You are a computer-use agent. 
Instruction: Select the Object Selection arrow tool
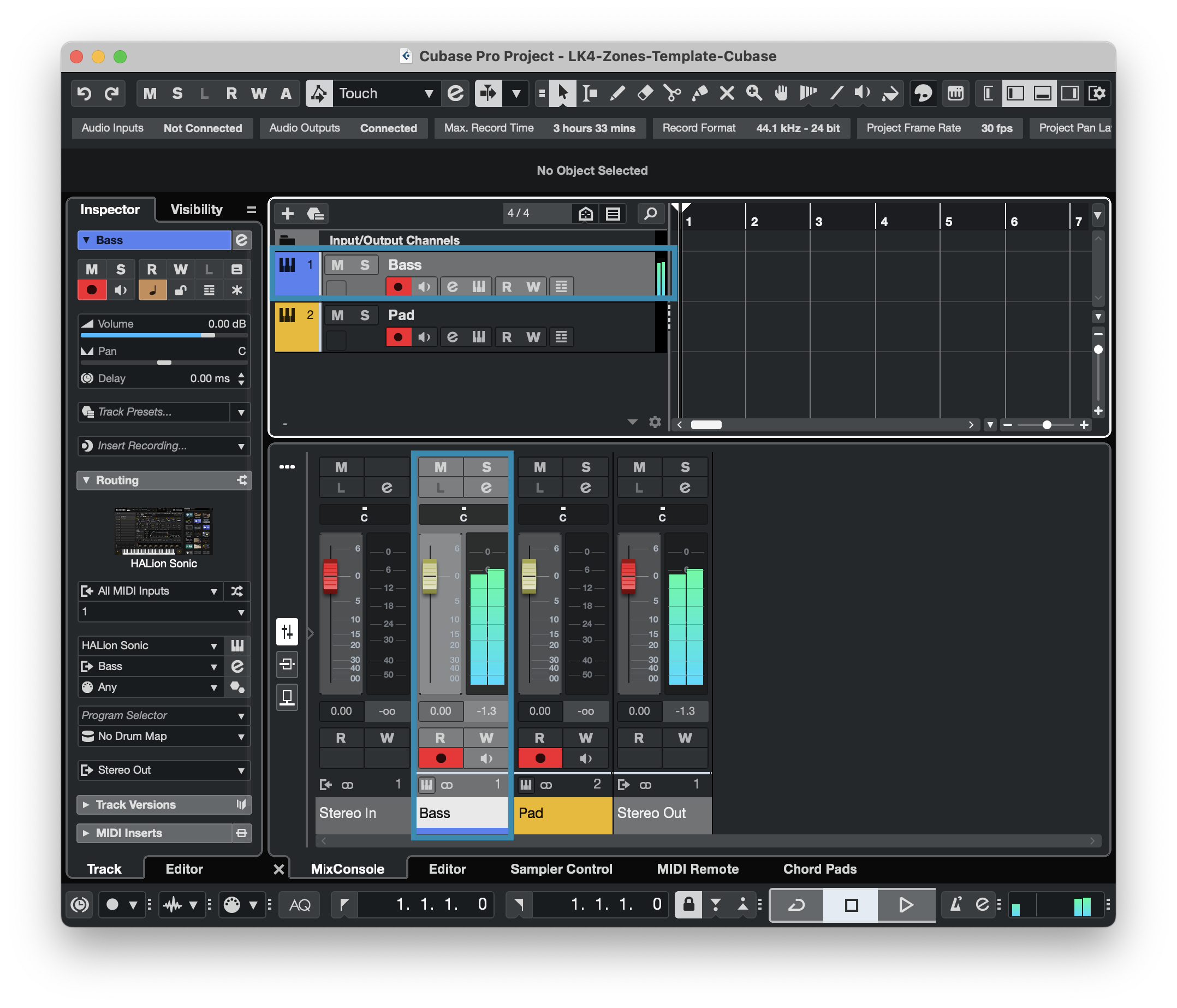(x=562, y=93)
